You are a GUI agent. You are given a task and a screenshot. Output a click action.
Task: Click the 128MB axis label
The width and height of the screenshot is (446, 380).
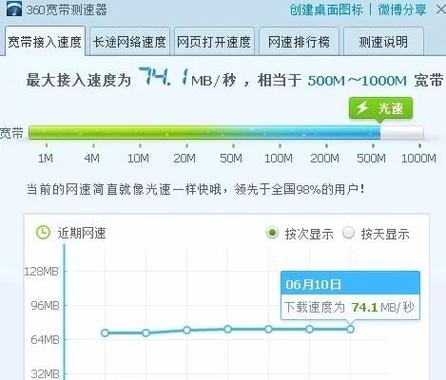[x=41, y=271]
